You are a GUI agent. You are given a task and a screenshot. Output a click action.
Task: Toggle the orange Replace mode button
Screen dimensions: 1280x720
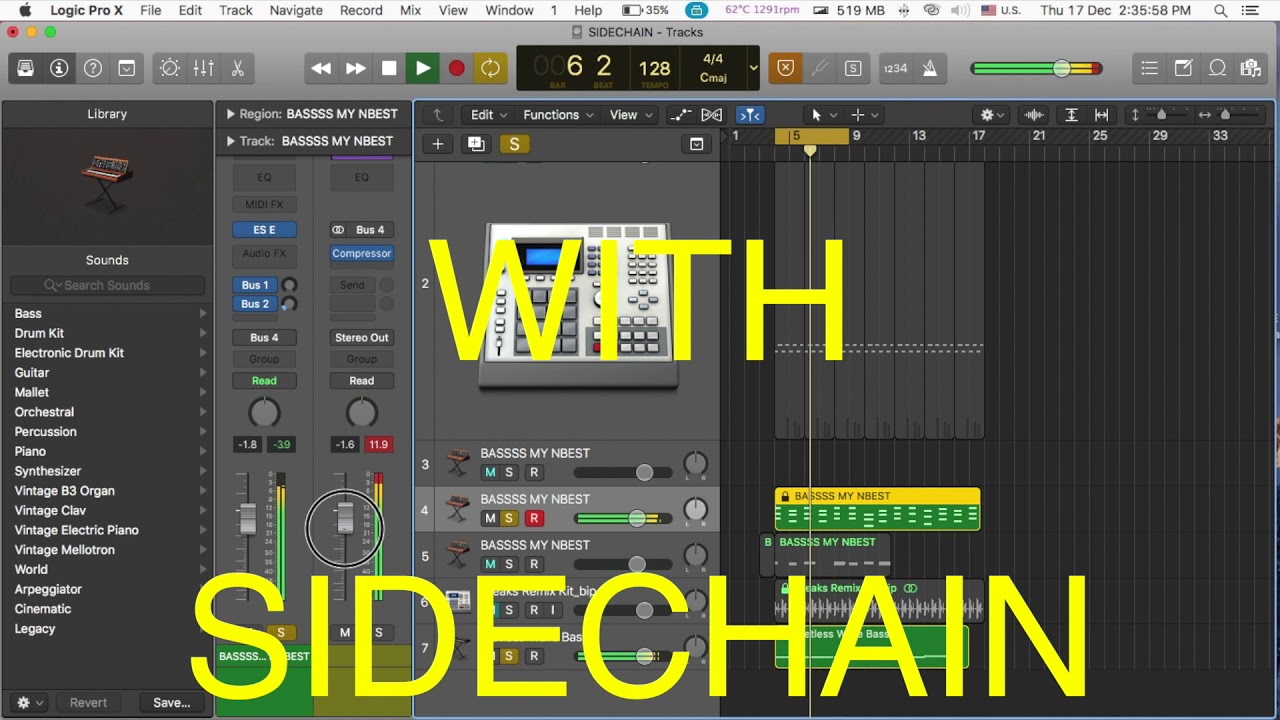(x=785, y=68)
